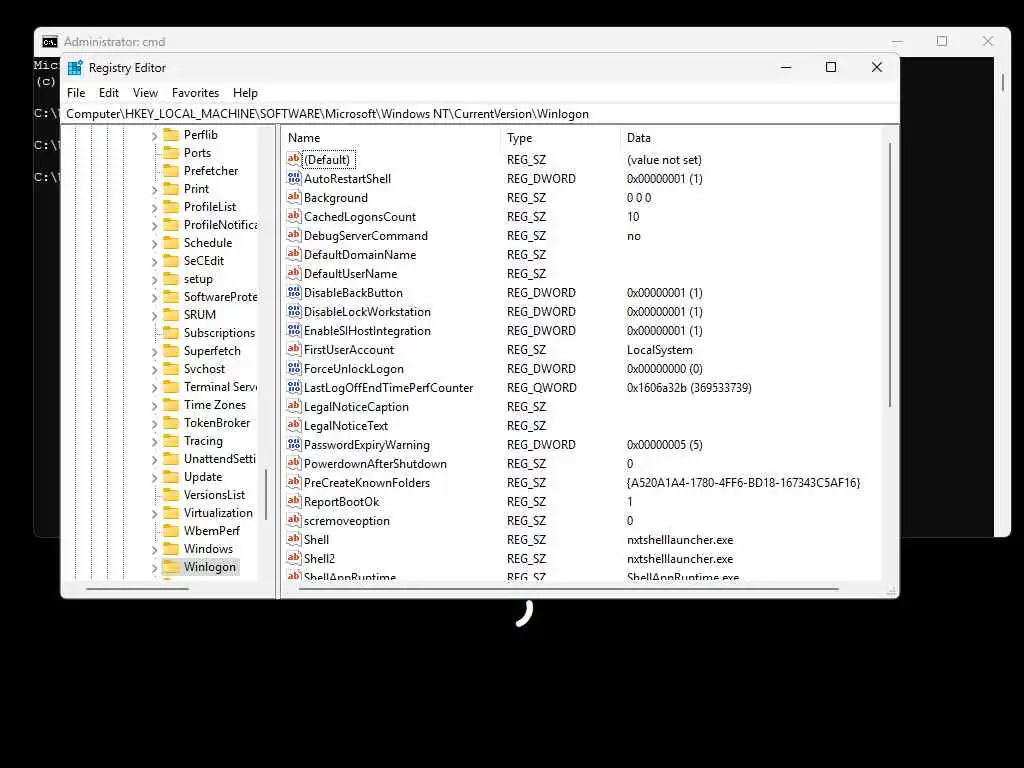The width and height of the screenshot is (1024, 768).
Task: Click the cmd window title bar icon
Action: coord(50,42)
